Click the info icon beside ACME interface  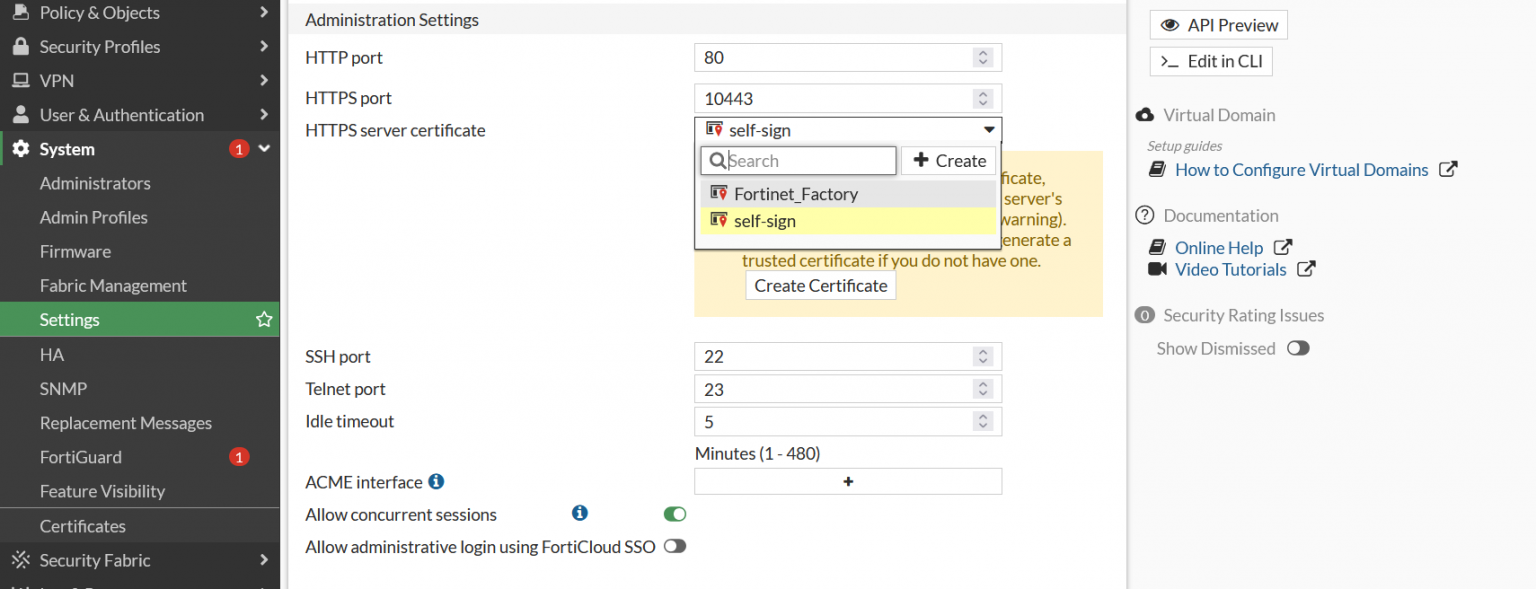436,481
